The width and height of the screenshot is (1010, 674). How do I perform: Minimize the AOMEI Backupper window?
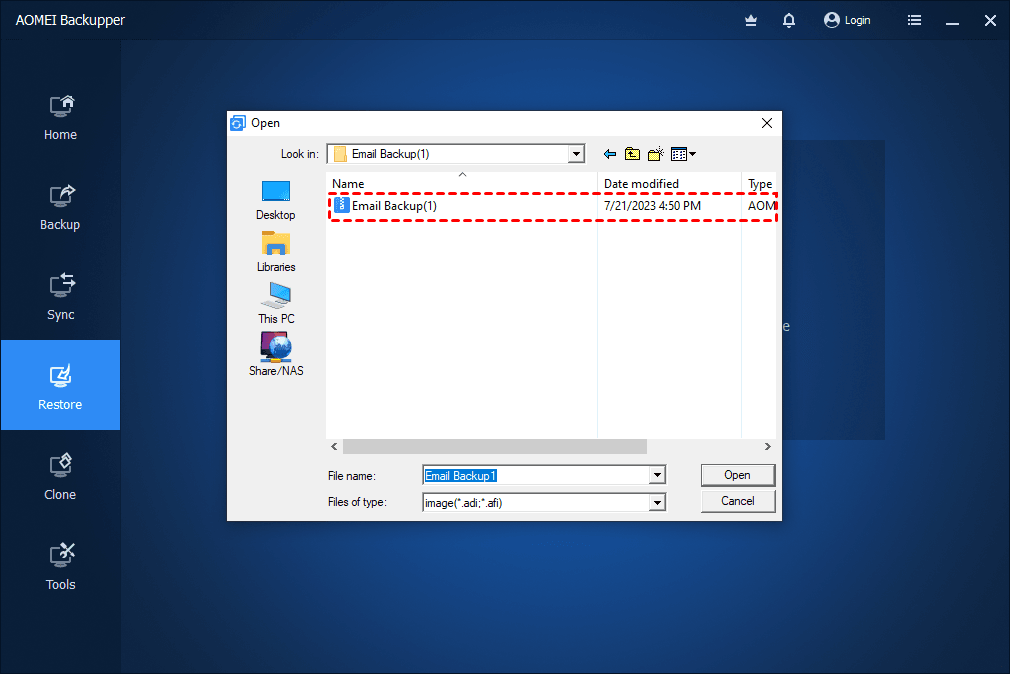(x=952, y=21)
